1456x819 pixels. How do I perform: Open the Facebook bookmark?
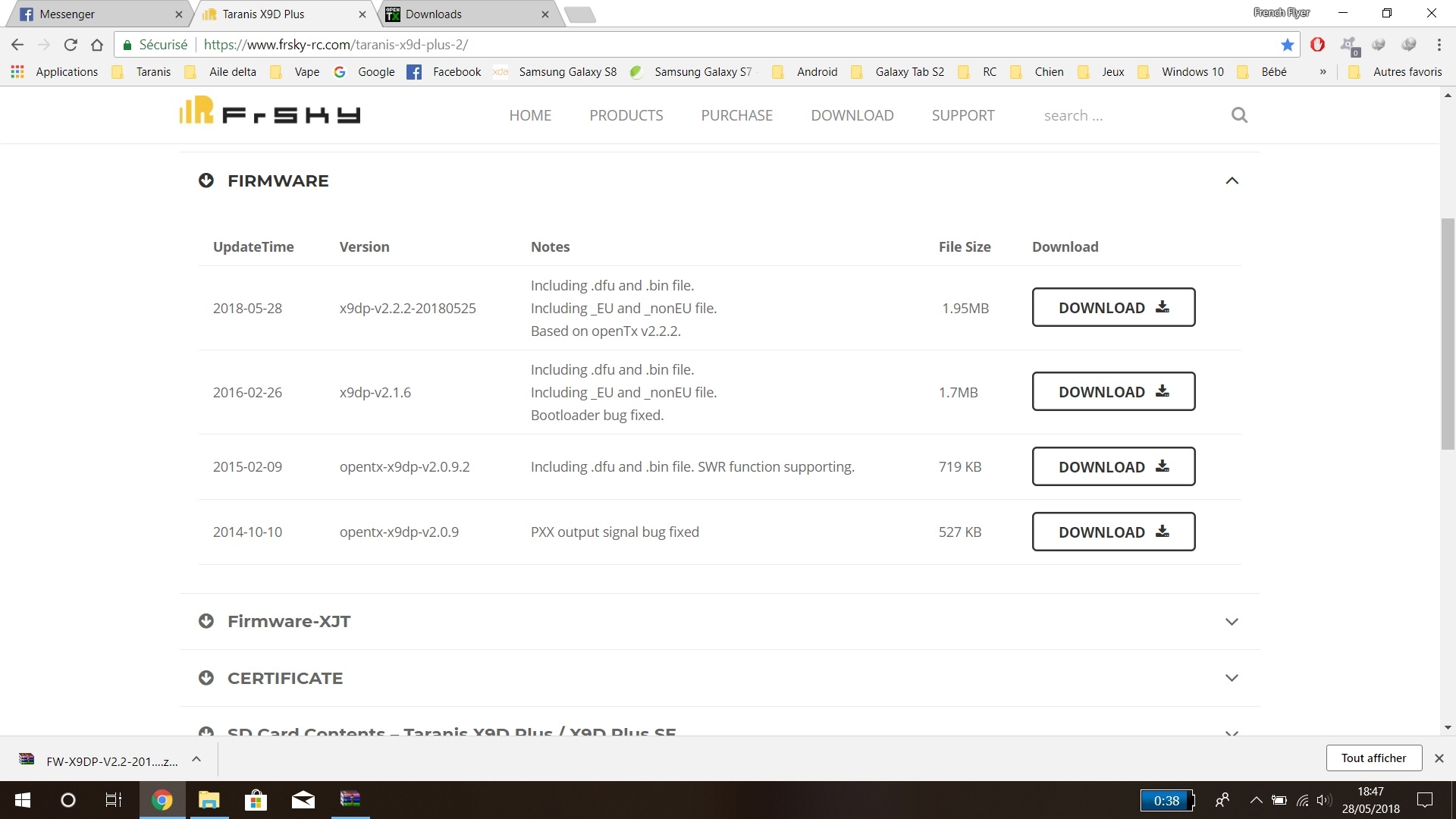(444, 72)
